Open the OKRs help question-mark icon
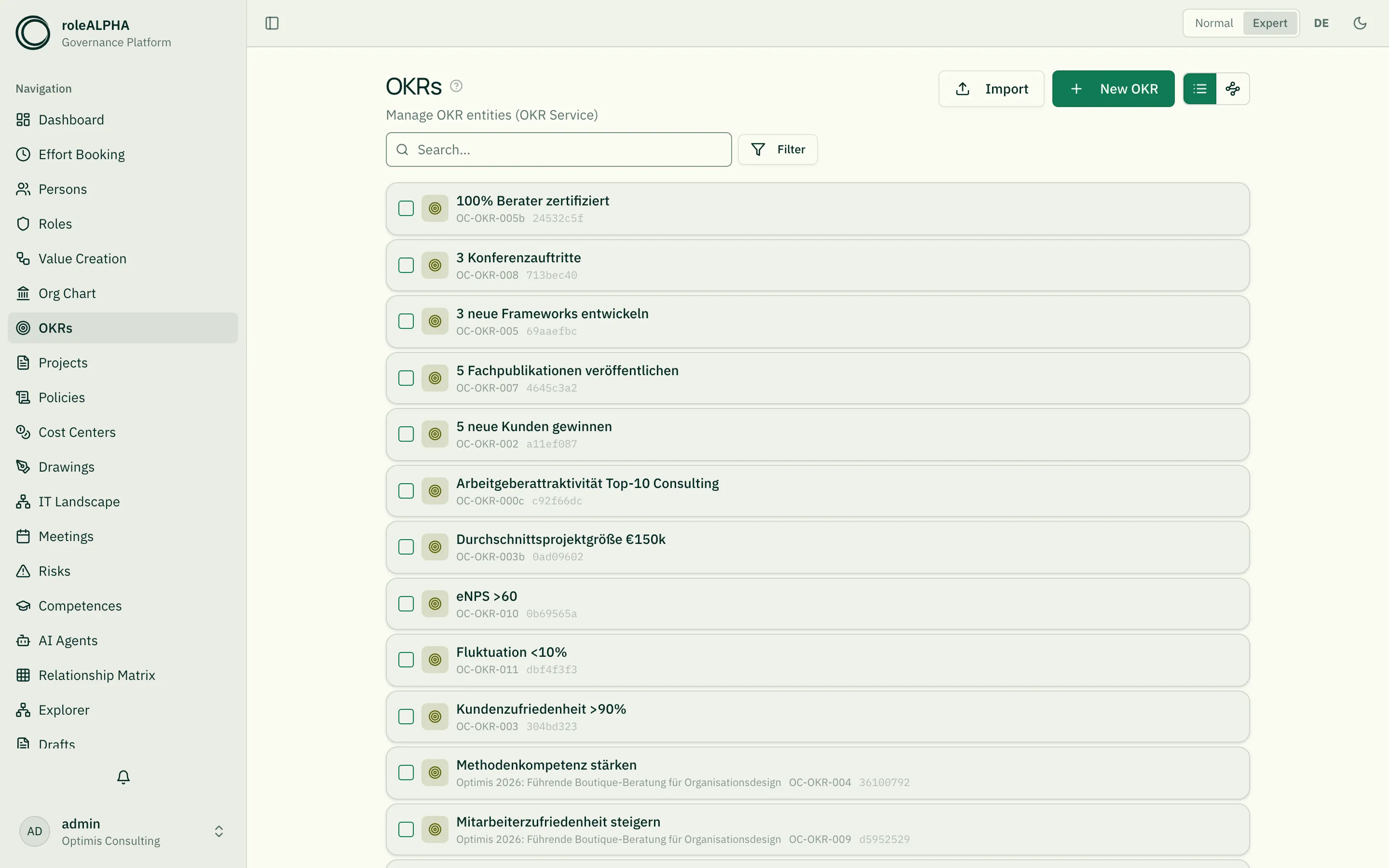The image size is (1389, 868). click(456, 86)
